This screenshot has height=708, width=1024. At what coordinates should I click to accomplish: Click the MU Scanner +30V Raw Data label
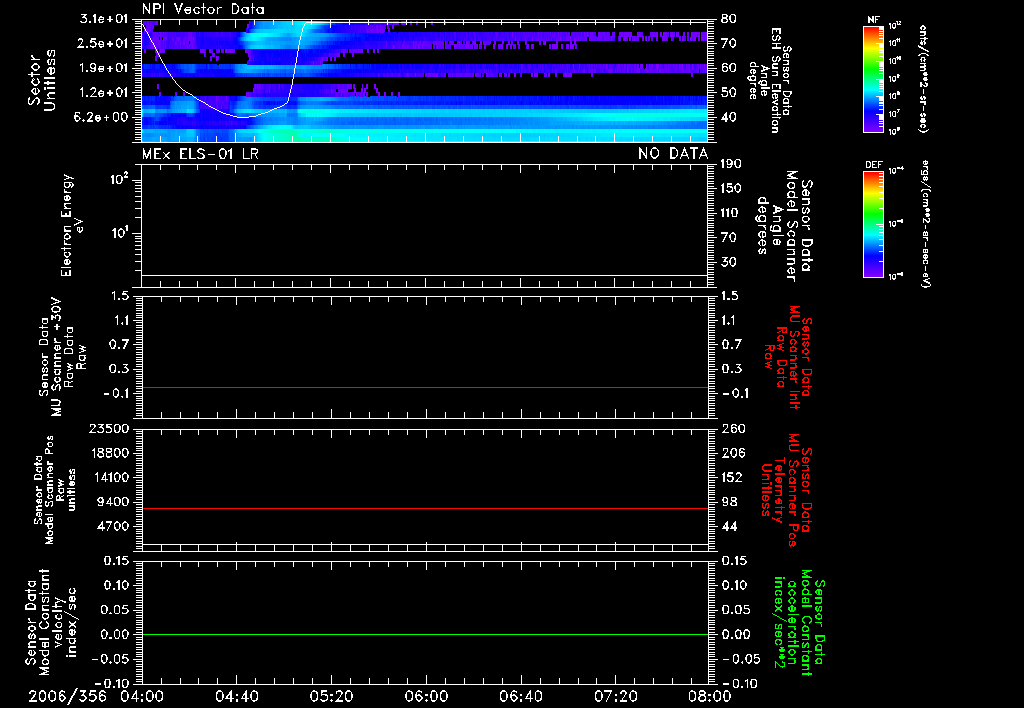pyautogui.click(x=61, y=357)
